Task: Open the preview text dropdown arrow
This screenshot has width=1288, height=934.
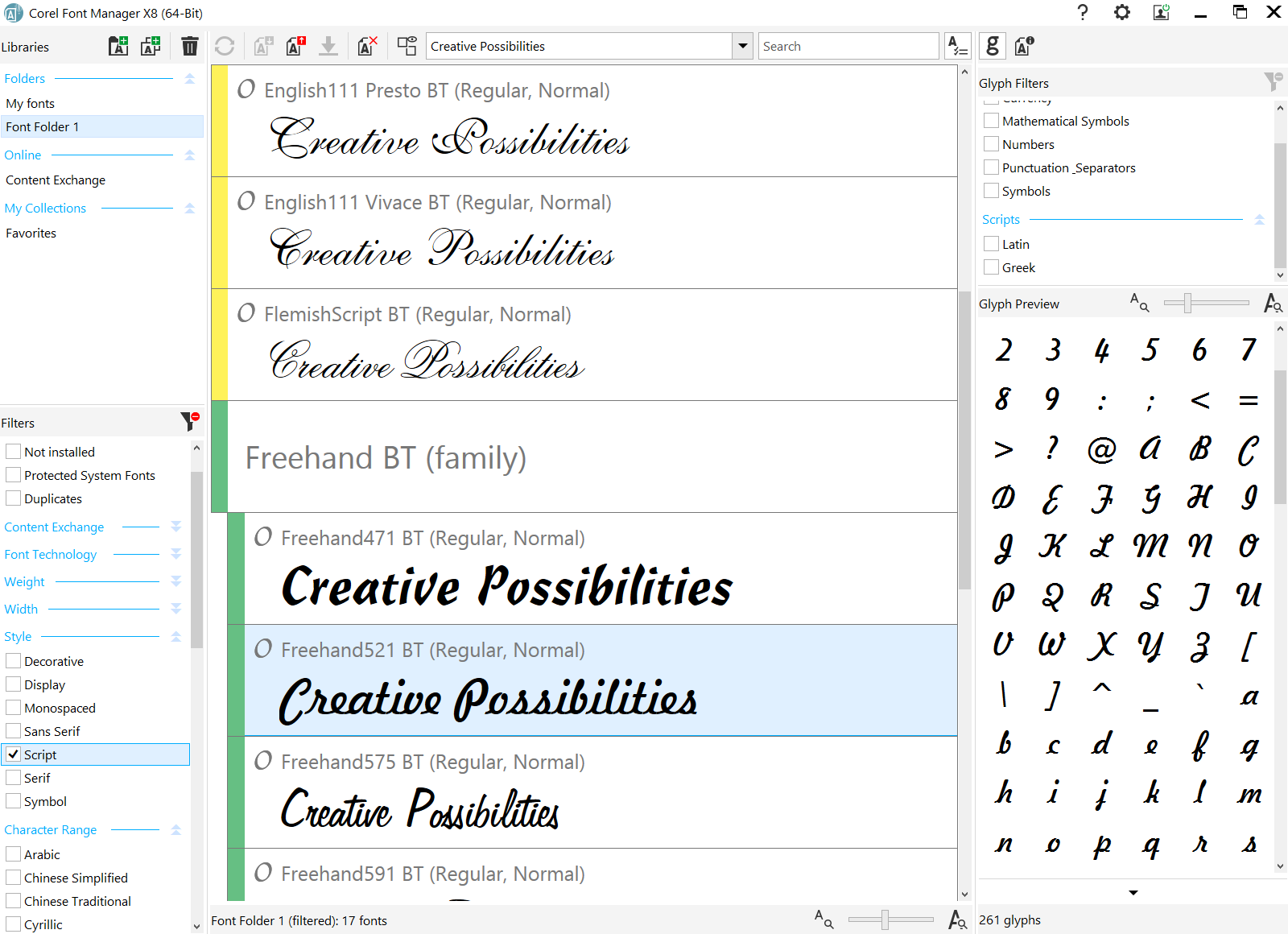Action: [742, 46]
